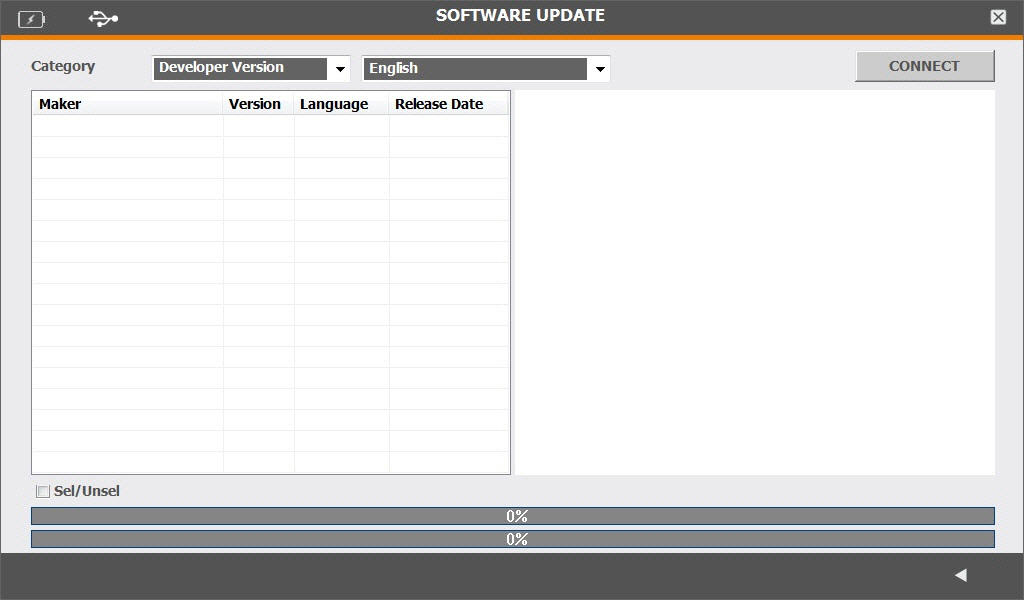Click the USB connection icon
1024x600 pixels.
pyautogui.click(x=102, y=18)
